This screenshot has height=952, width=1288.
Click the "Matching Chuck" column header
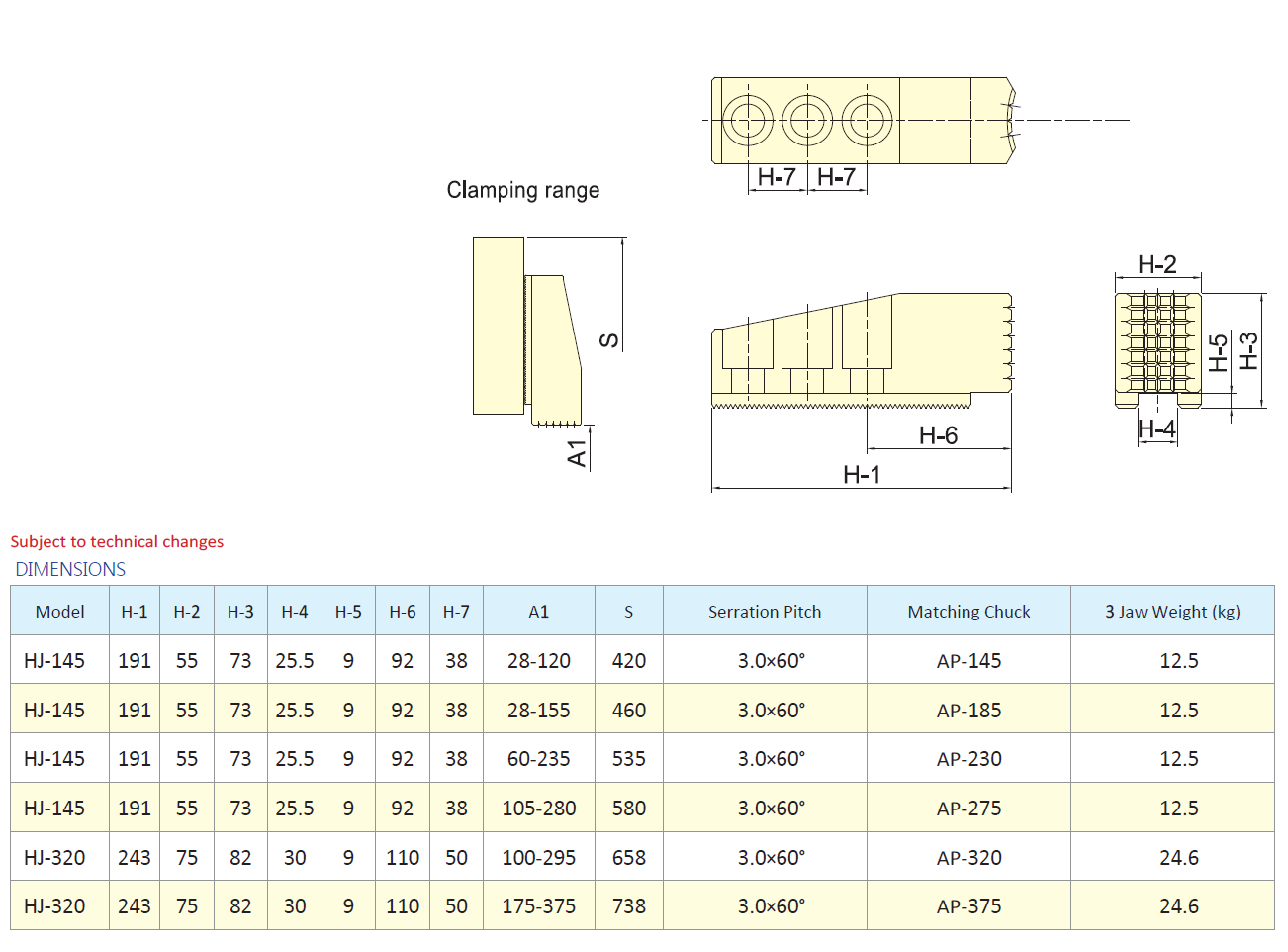click(x=968, y=612)
